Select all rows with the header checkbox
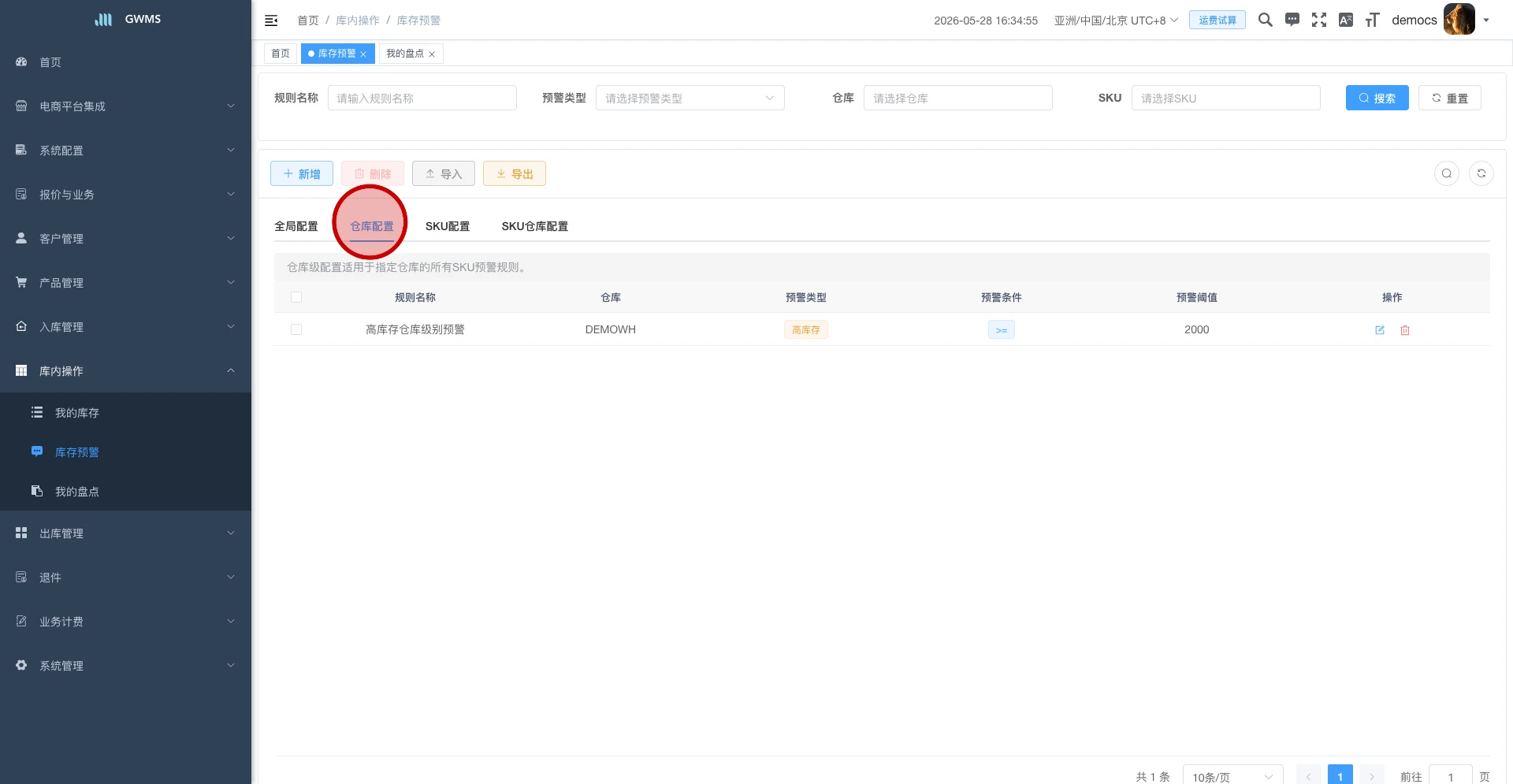The width and height of the screenshot is (1513, 784). [296, 297]
